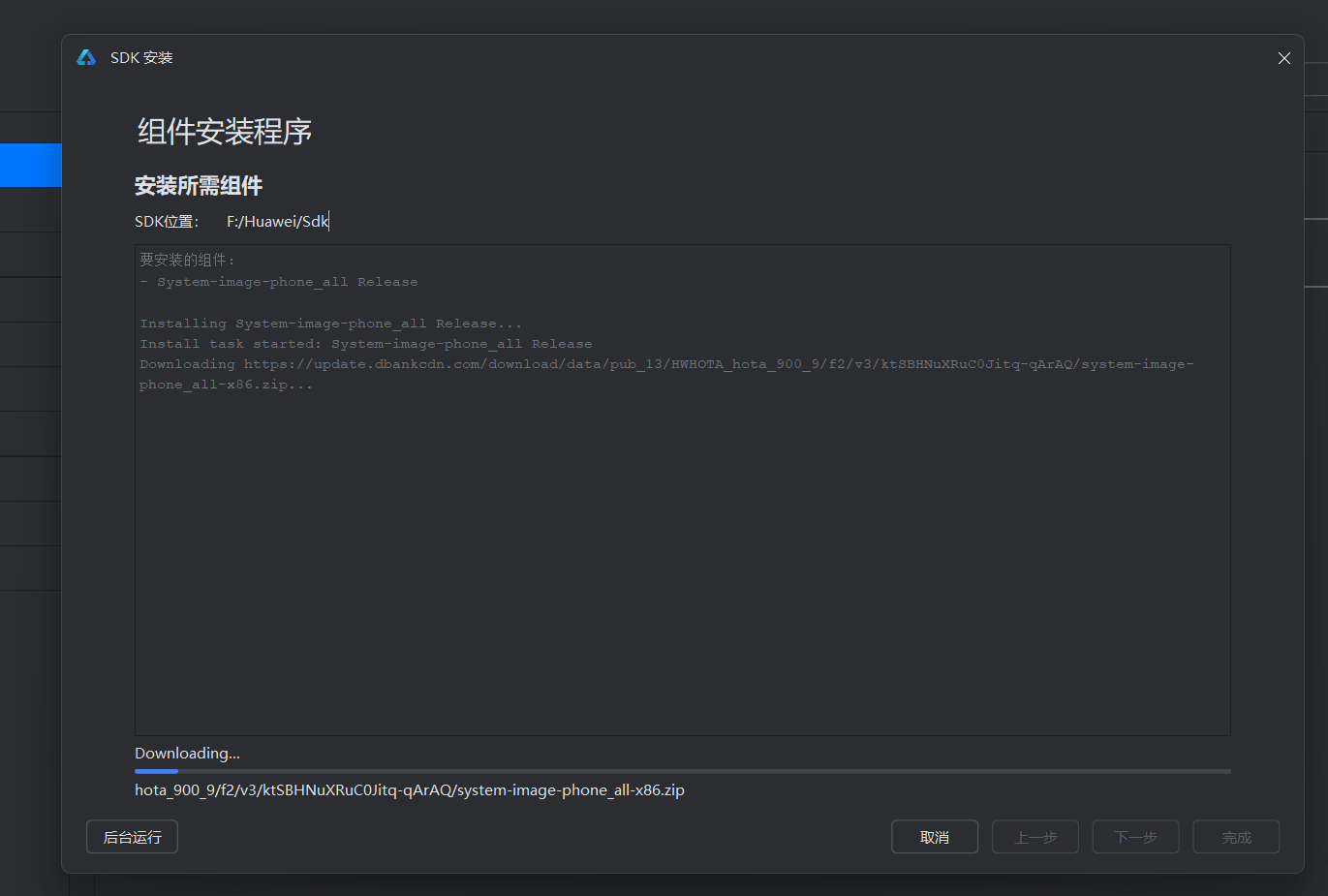This screenshot has height=896, width=1328.
Task: Click the 组件安装程序 heading
Action: (225, 132)
